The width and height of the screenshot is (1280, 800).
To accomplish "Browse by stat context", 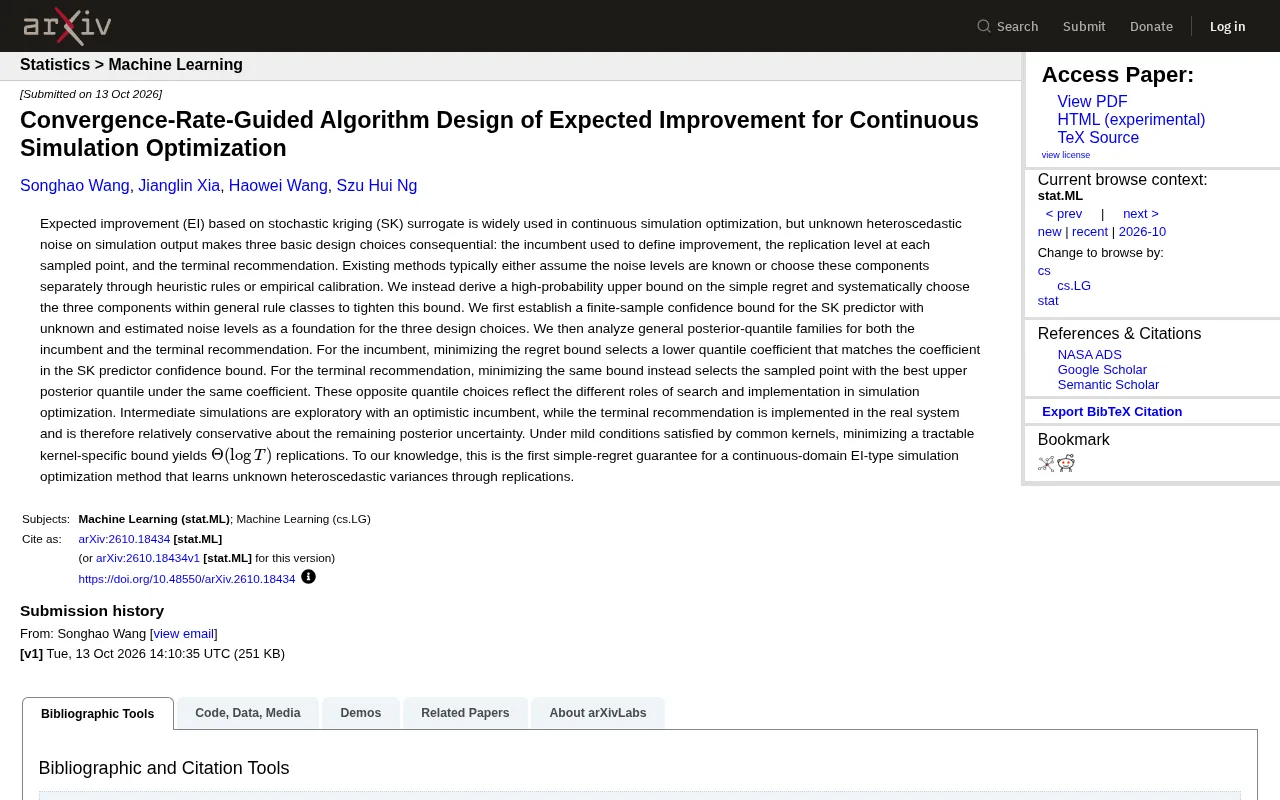I will pyautogui.click(x=1048, y=301).
